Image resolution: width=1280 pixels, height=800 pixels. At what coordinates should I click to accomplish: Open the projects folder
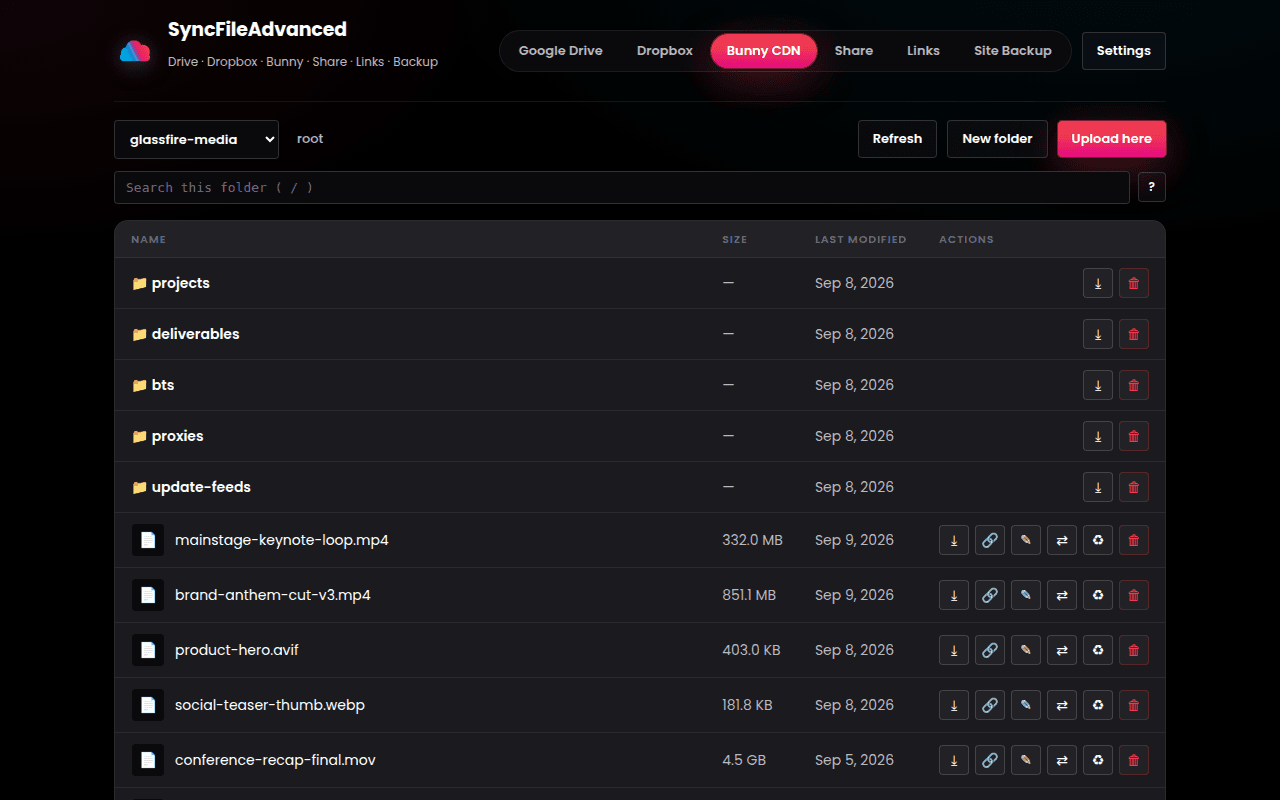[x=181, y=283]
